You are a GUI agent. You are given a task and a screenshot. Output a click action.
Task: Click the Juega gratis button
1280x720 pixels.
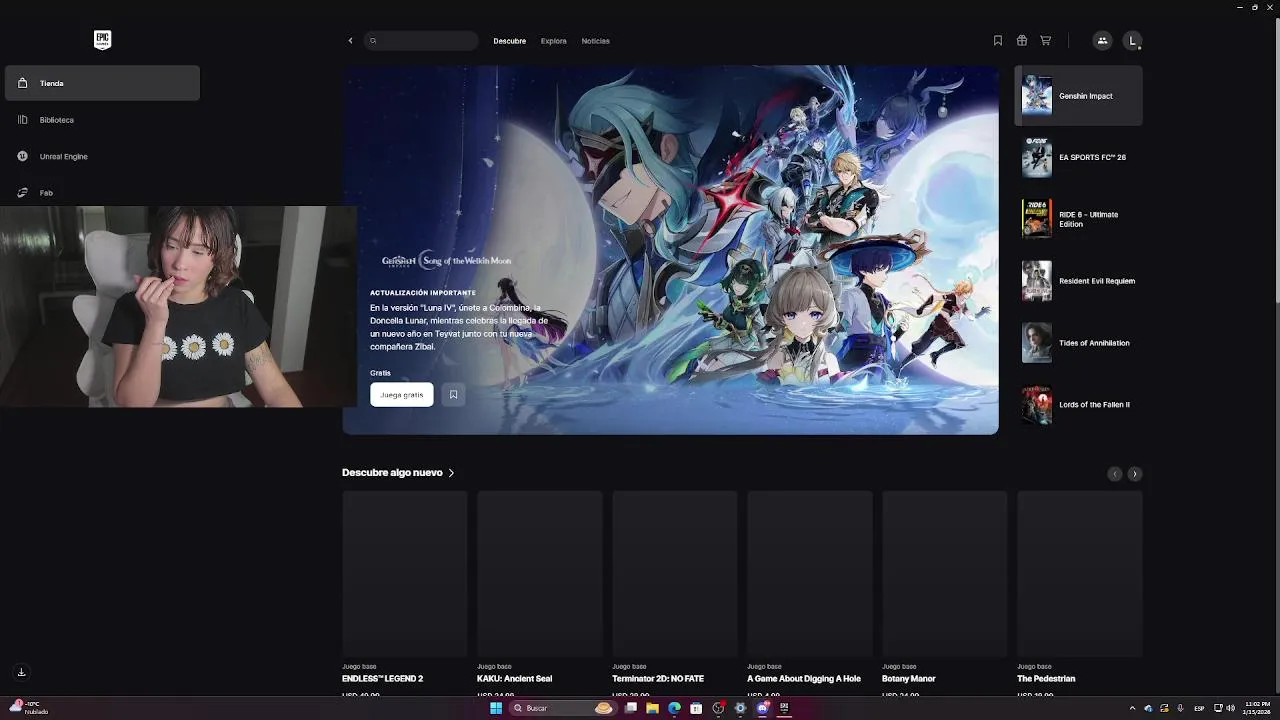[401, 394]
